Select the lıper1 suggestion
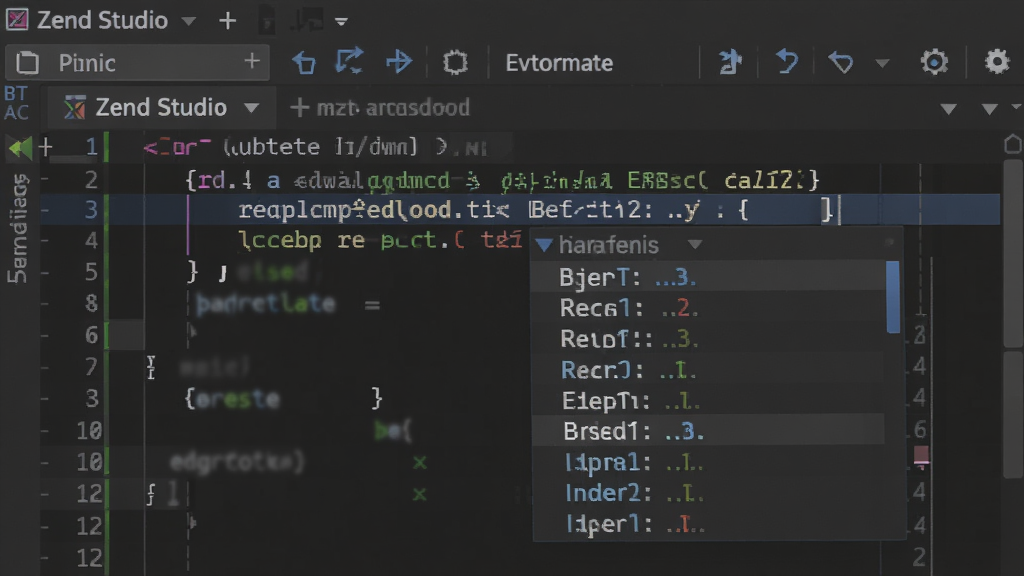Screen dimensions: 1024x576 click(x=709, y=524)
